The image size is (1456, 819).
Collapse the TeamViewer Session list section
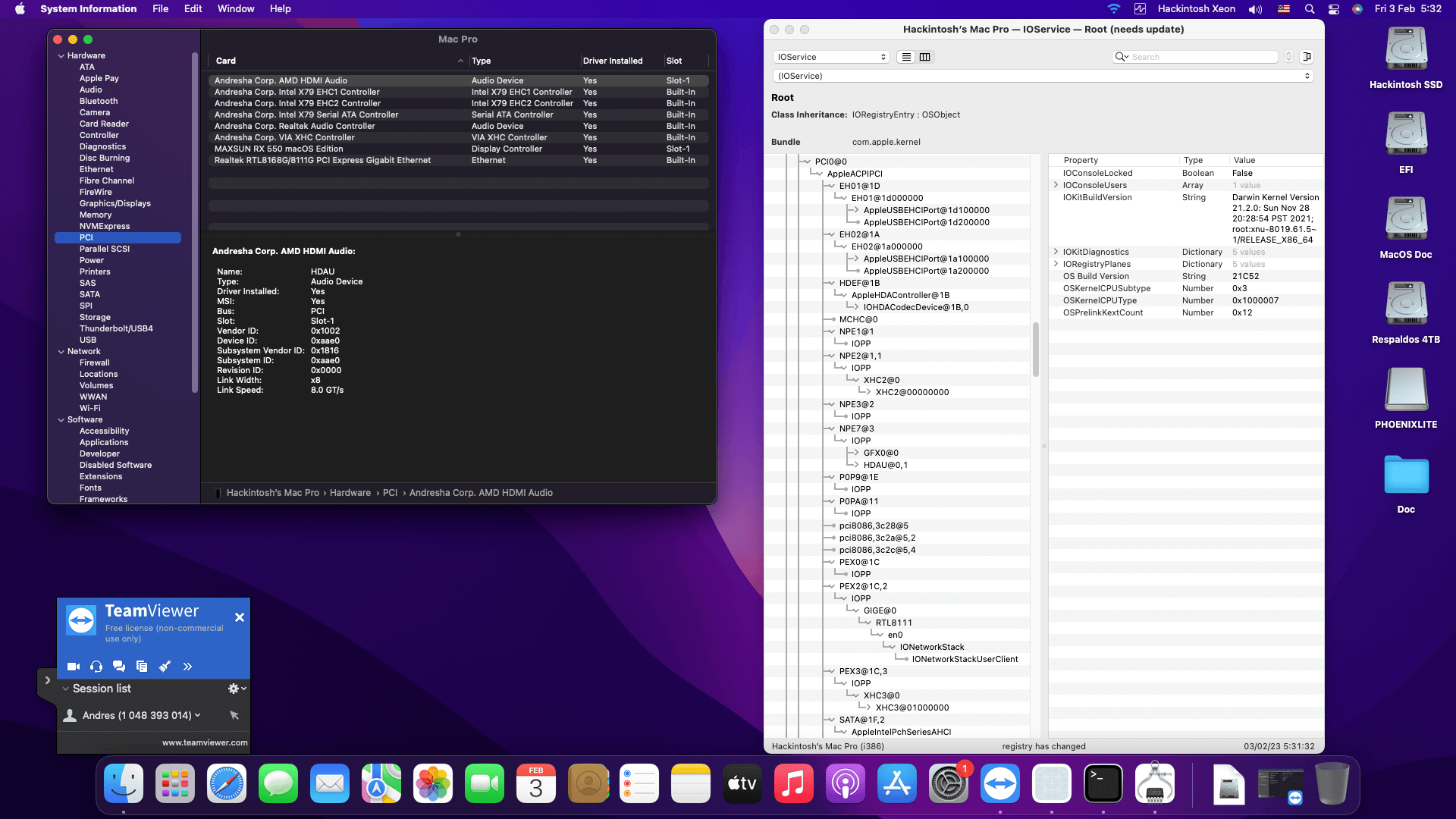pyautogui.click(x=65, y=689)
